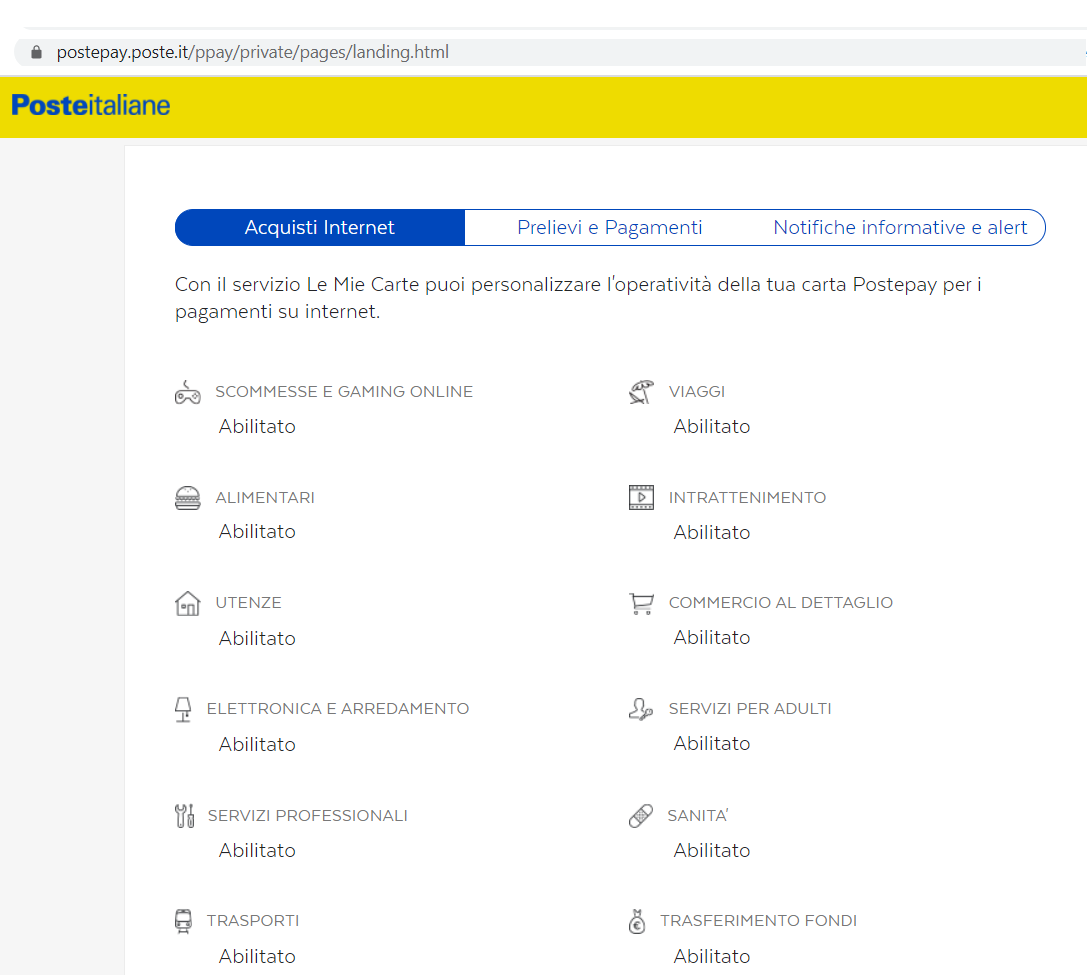
Task: Click ELETTRONICA E ARREDAMENTO label
Action: coord(338,709)
